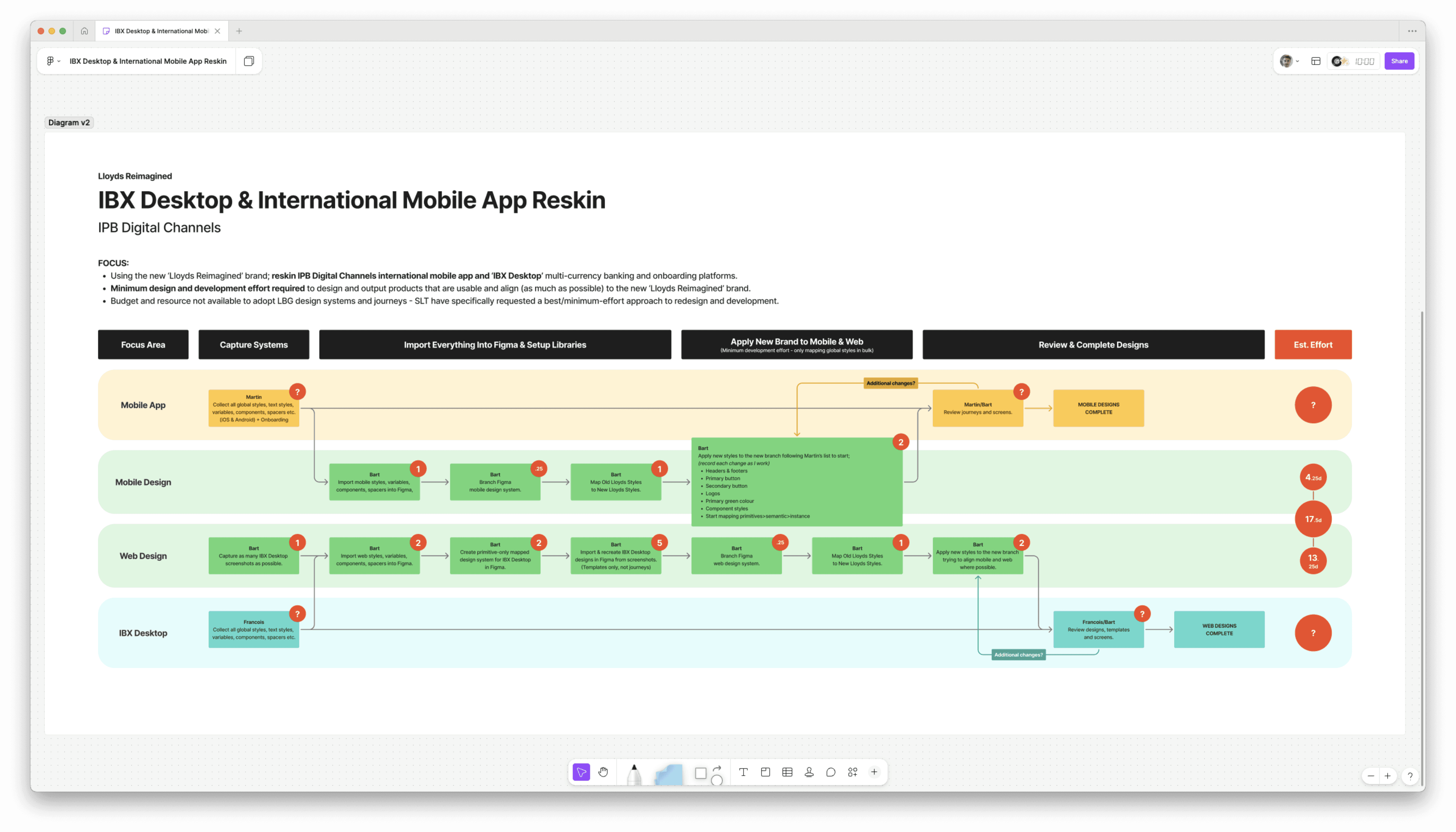1456x832 pixels.
Task: Select the Text tool
Action: pos(744,772)
